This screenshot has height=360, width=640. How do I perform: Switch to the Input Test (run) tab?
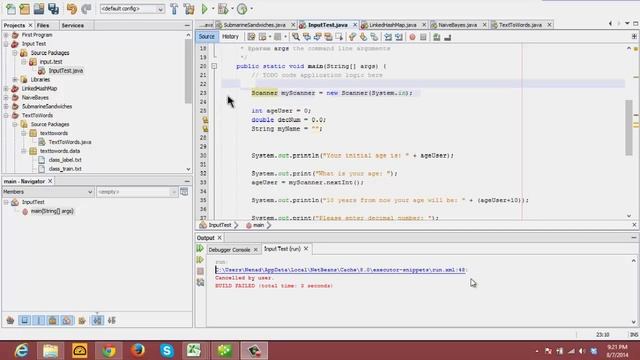tap(282, 249)
